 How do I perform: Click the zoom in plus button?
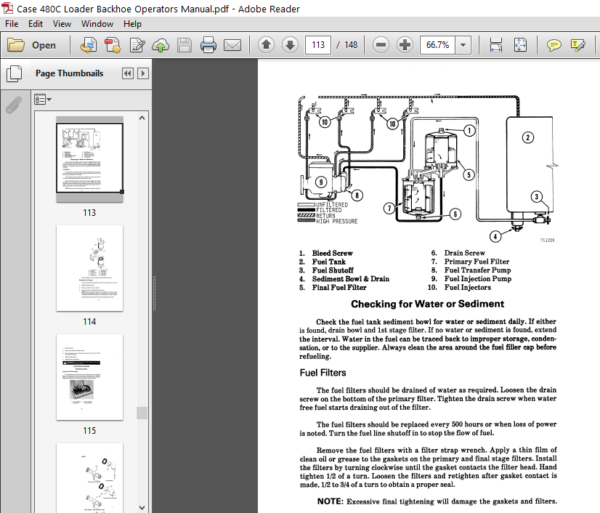point(405,45)
